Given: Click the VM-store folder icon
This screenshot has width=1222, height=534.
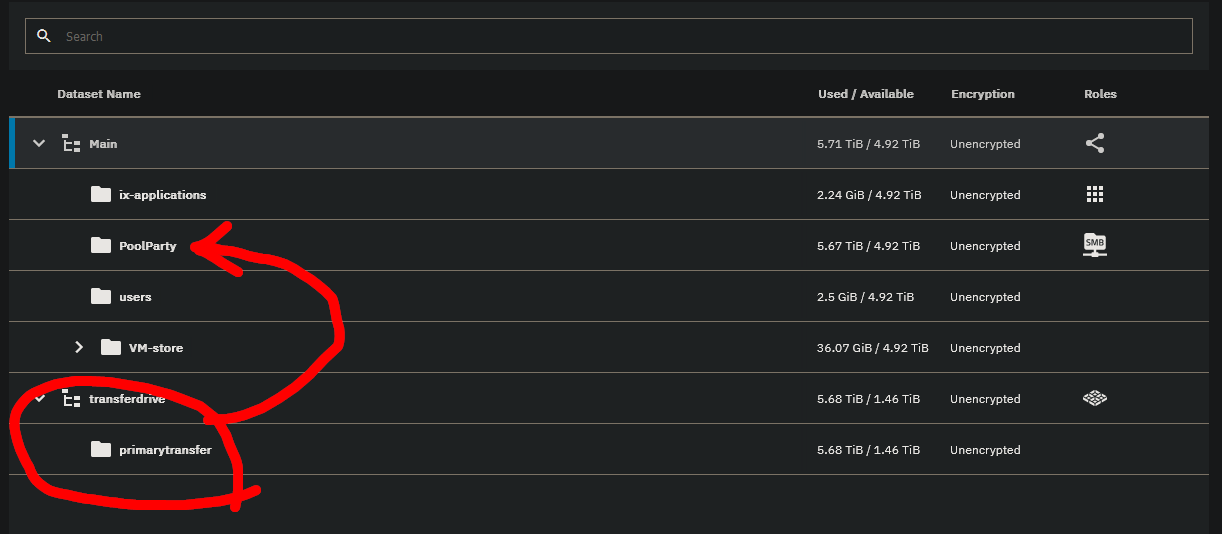Looking at the screenshot, I should point(111,348).
